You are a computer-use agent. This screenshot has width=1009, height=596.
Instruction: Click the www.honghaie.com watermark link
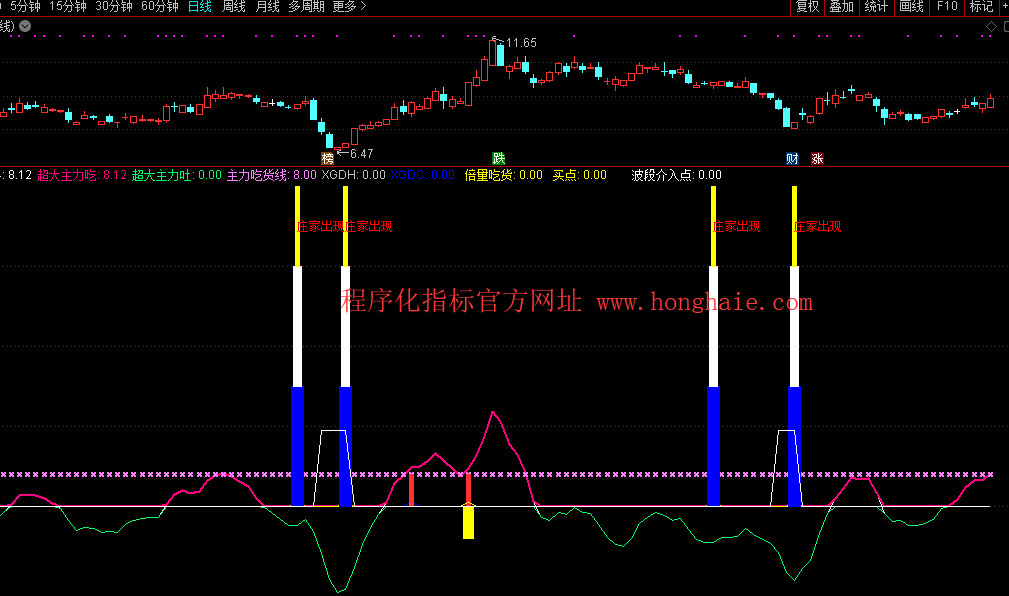(x=704, y=301)
